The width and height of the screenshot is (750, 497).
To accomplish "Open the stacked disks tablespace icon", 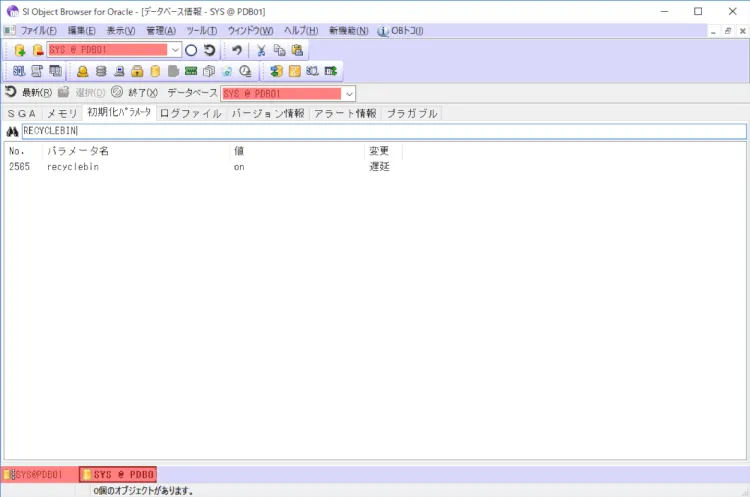I will [101, 72].
